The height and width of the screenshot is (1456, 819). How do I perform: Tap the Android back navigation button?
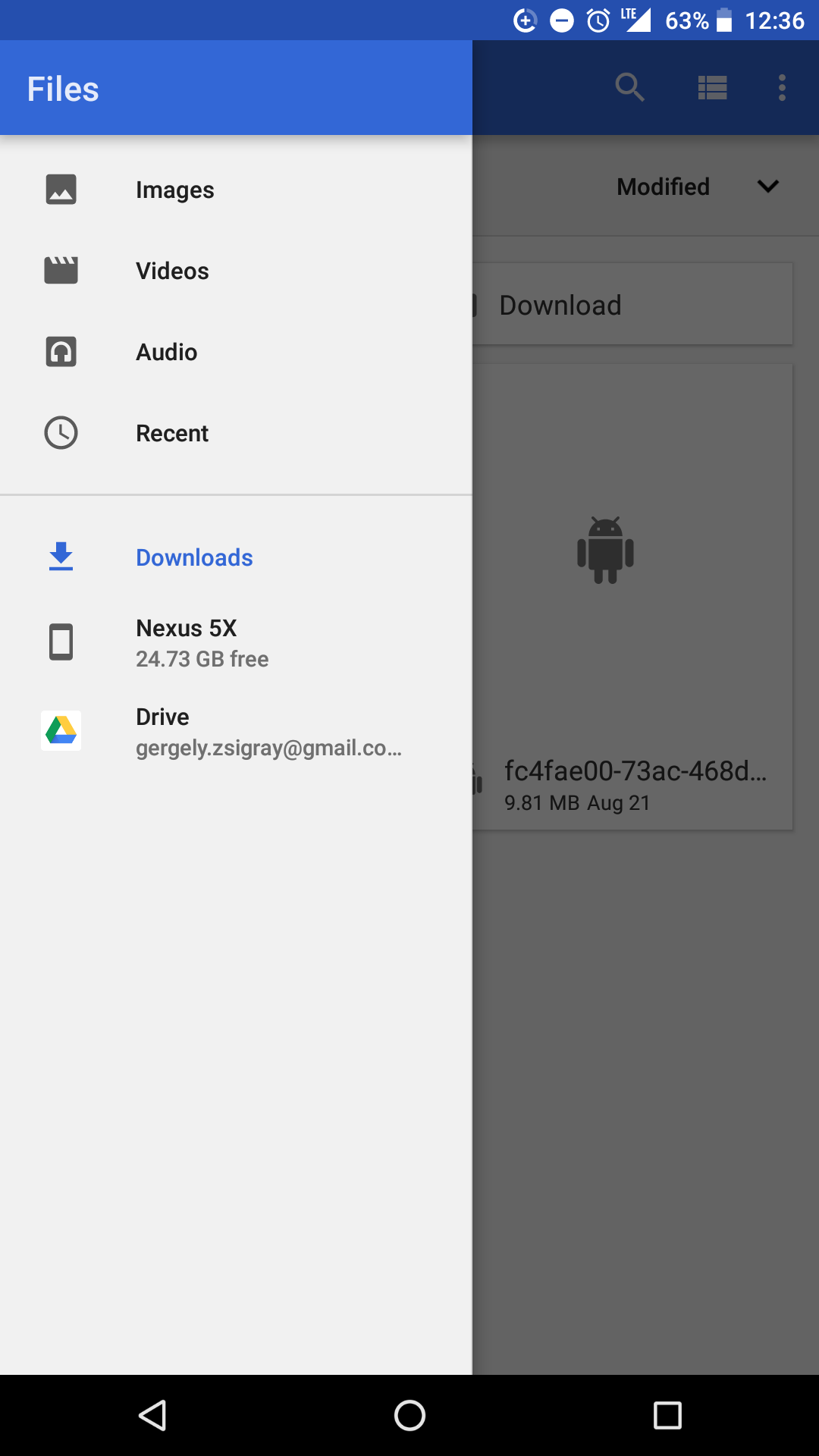pos(152,1415)
